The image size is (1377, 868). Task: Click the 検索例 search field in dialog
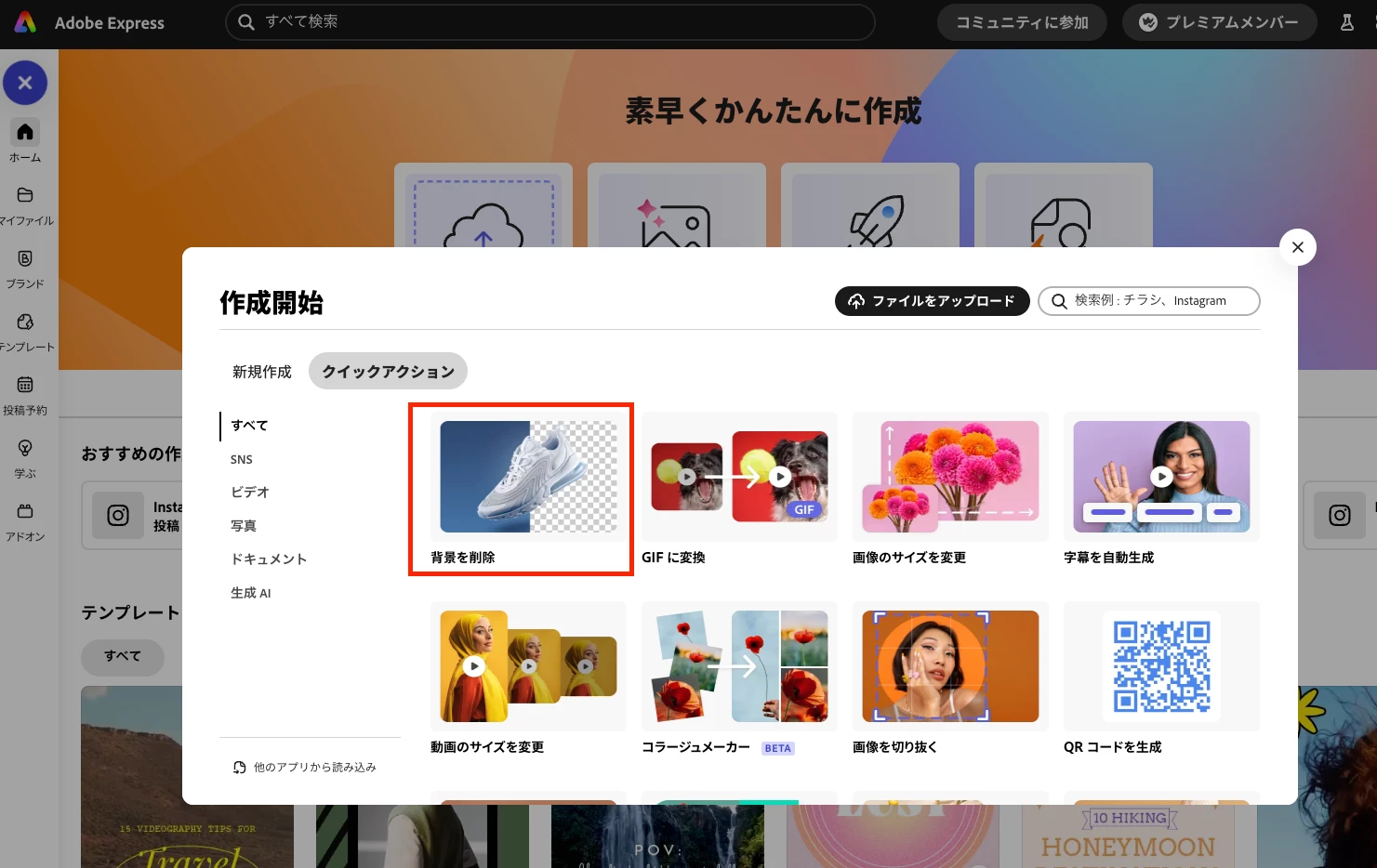pyautogui.click(x=1149, y=301)
